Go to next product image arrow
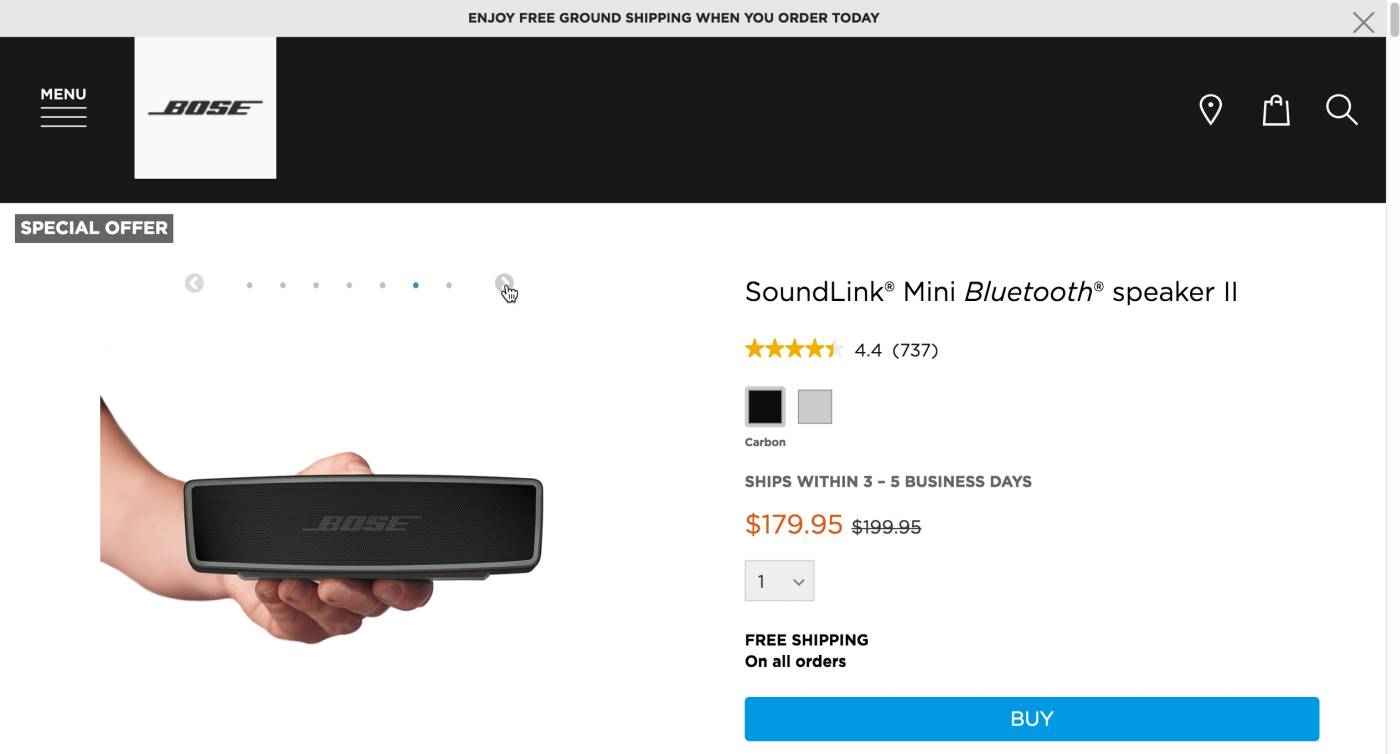 (504, 284)
